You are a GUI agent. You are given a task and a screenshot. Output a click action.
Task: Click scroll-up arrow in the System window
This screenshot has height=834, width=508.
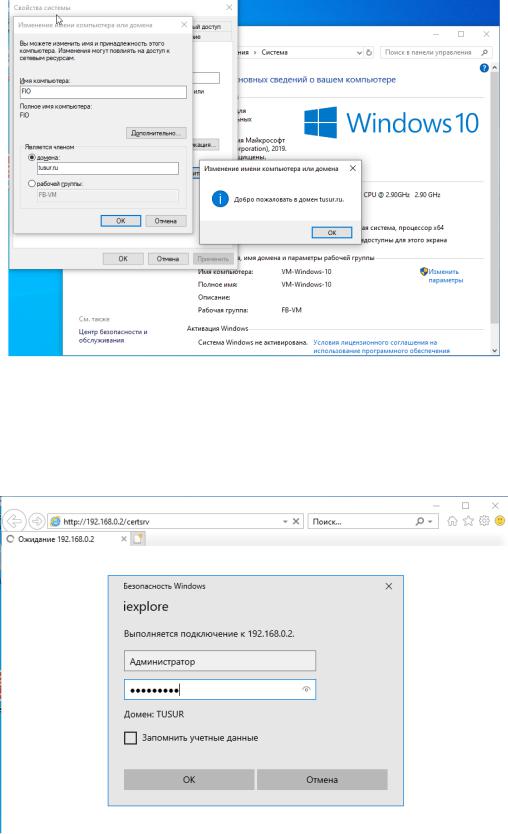pyautogui.click(x=495, y=68)
